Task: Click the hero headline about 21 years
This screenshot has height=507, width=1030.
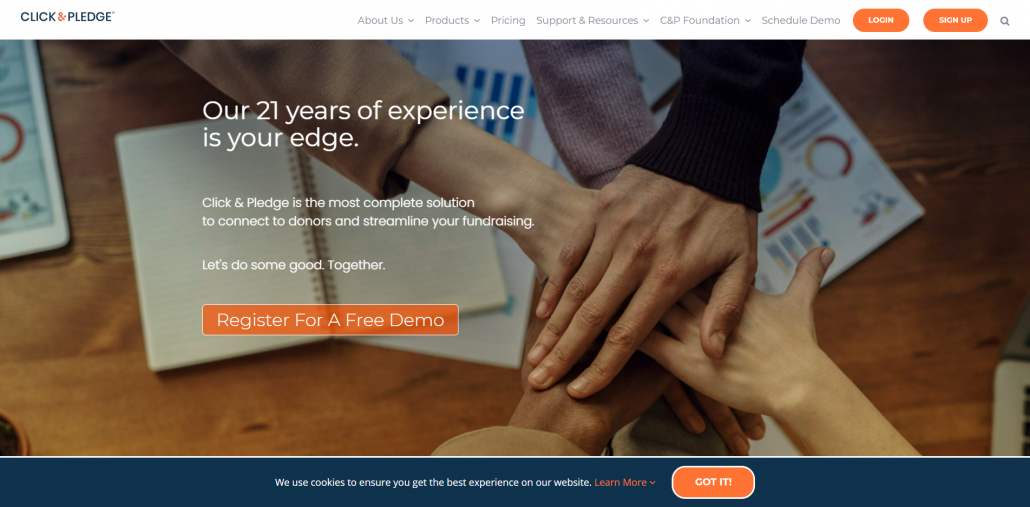Action: [x=363, y=124]
